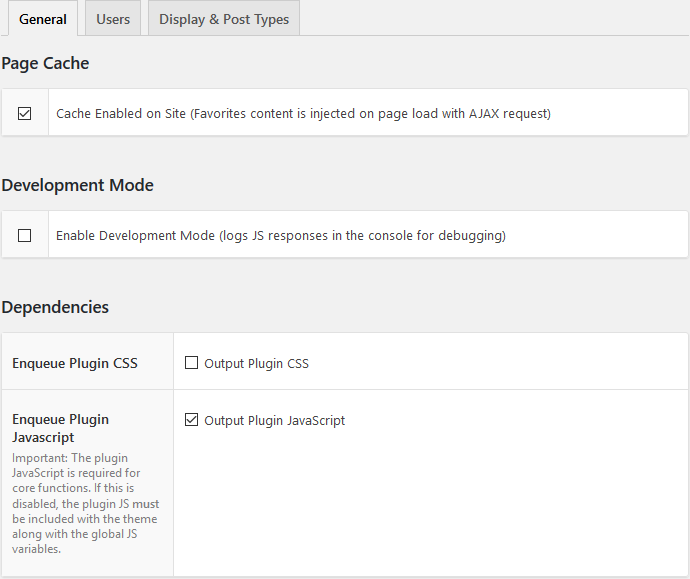Click the 'Output Plugin JavaScript' label text
The height and width of the screenshot is (579, 690).
coord(274,421)
